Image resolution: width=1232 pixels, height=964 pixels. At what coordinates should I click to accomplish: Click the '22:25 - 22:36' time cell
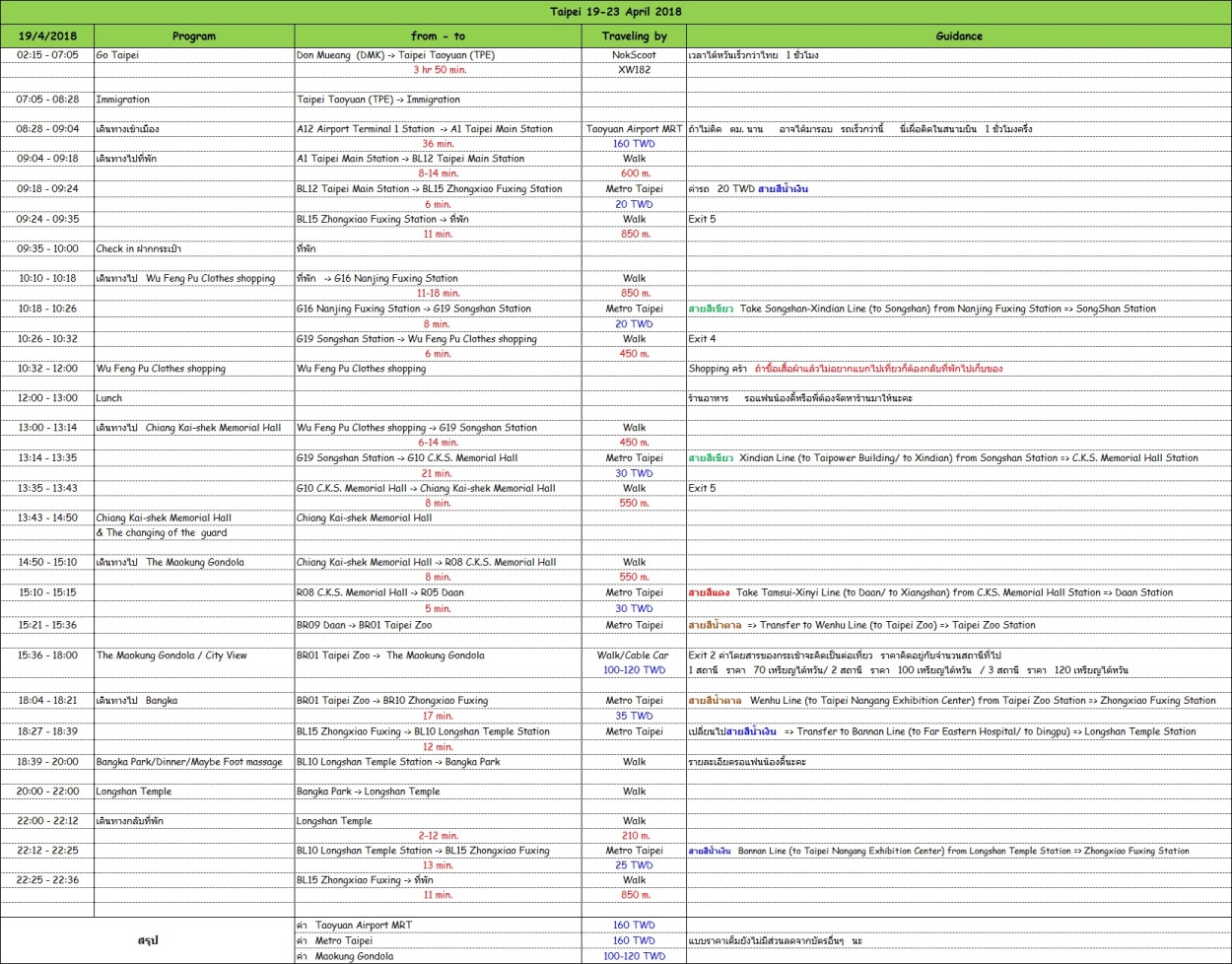(47, 880)
